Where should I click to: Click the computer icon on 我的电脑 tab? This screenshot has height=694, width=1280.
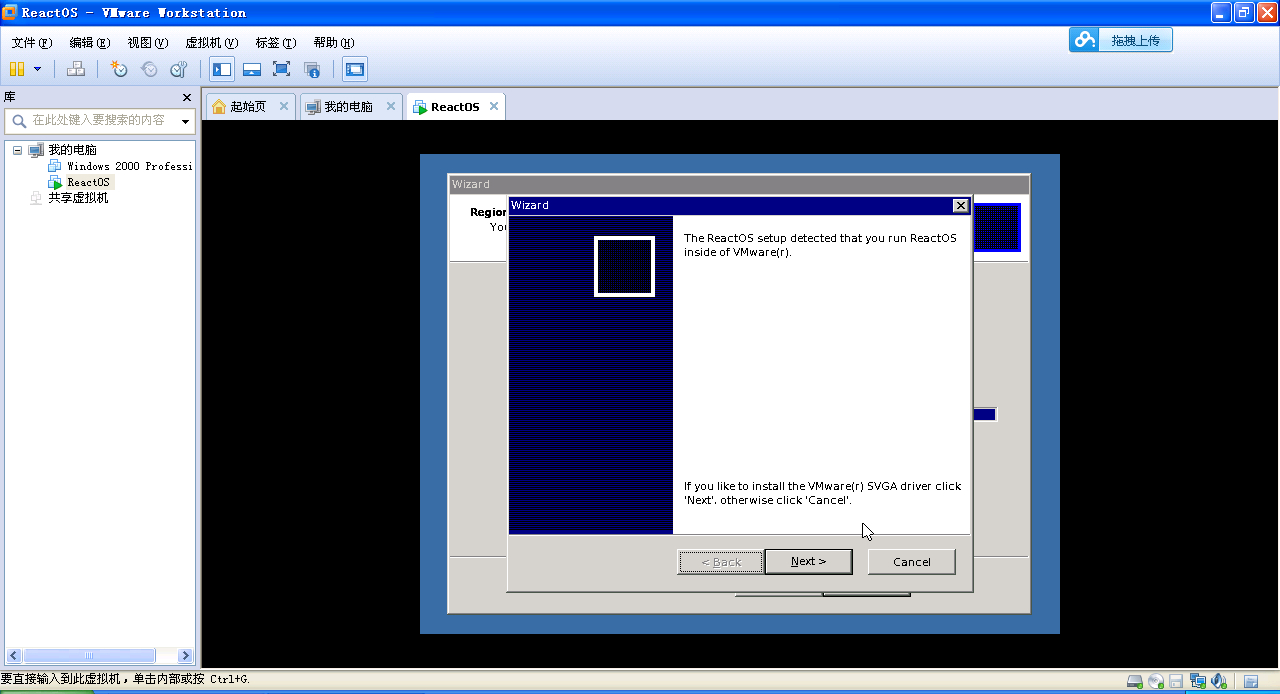(x=313, y=106)
